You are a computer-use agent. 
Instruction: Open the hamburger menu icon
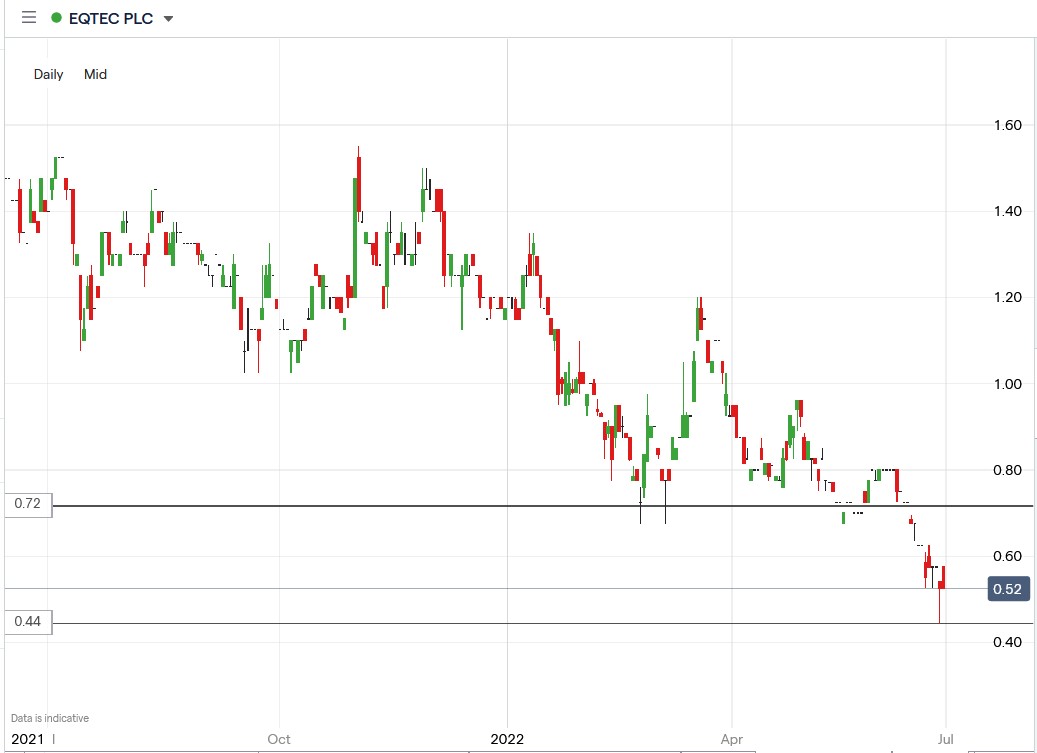(28, 17)
